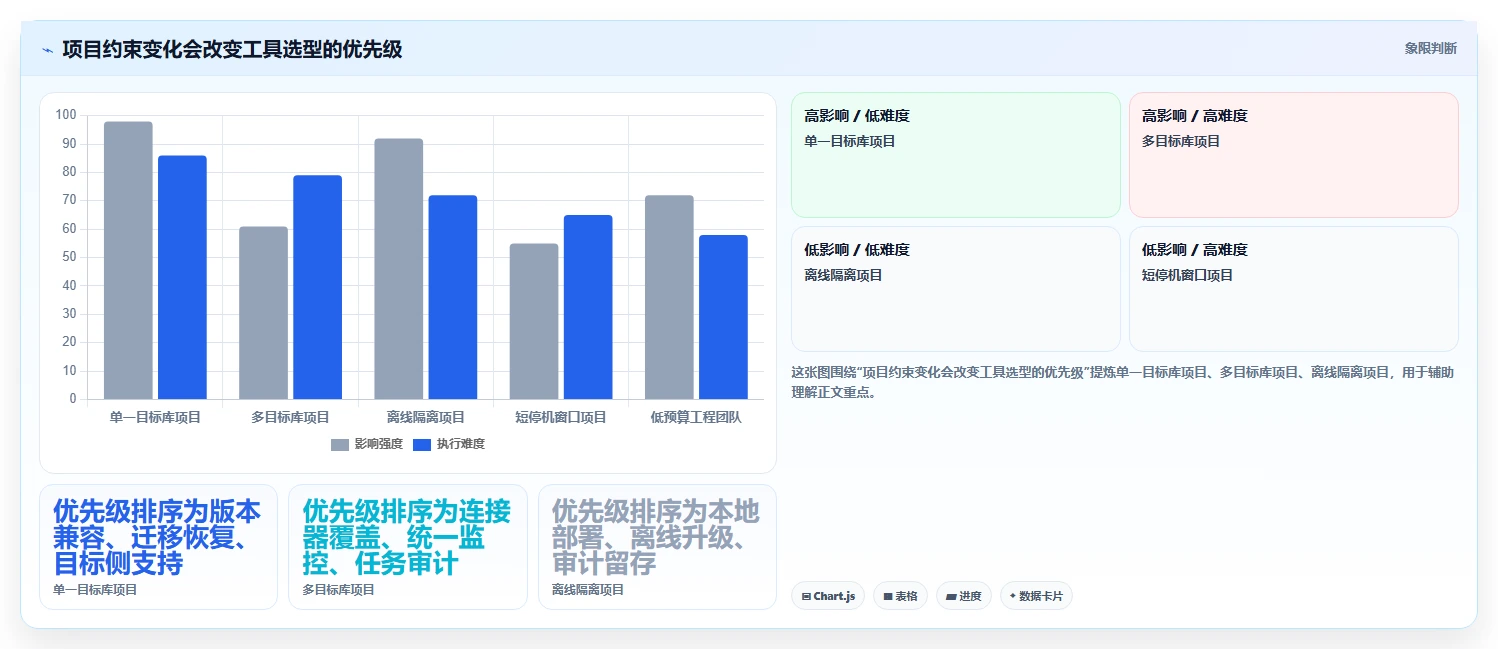Click the gray 影响强度 bar for 单一目标库项目

pos(128,260)
